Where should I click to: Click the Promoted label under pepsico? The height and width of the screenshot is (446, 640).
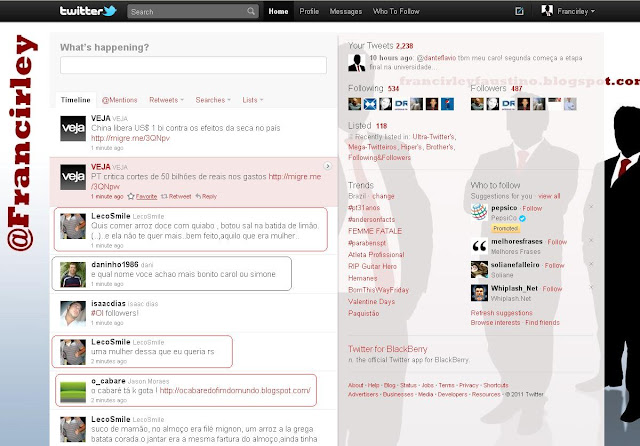(505, 229)
